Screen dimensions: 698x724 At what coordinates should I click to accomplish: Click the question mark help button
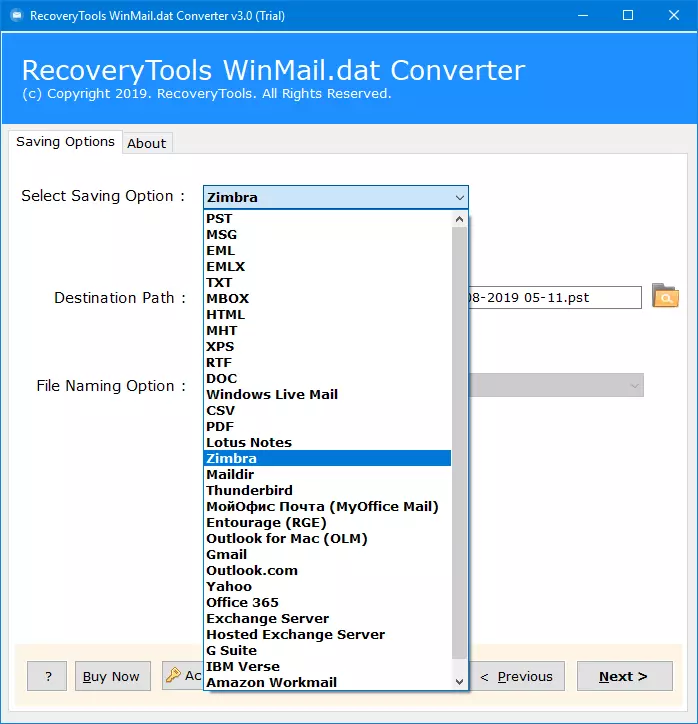(47, 676)
